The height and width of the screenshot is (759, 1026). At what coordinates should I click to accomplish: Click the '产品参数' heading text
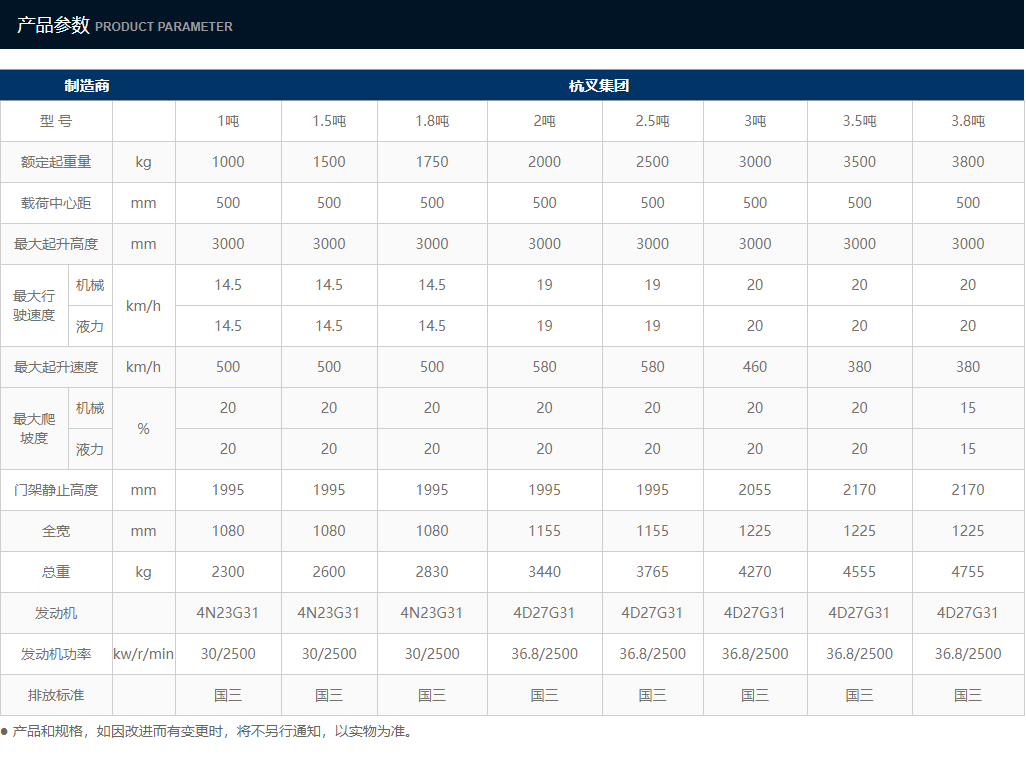53,25
